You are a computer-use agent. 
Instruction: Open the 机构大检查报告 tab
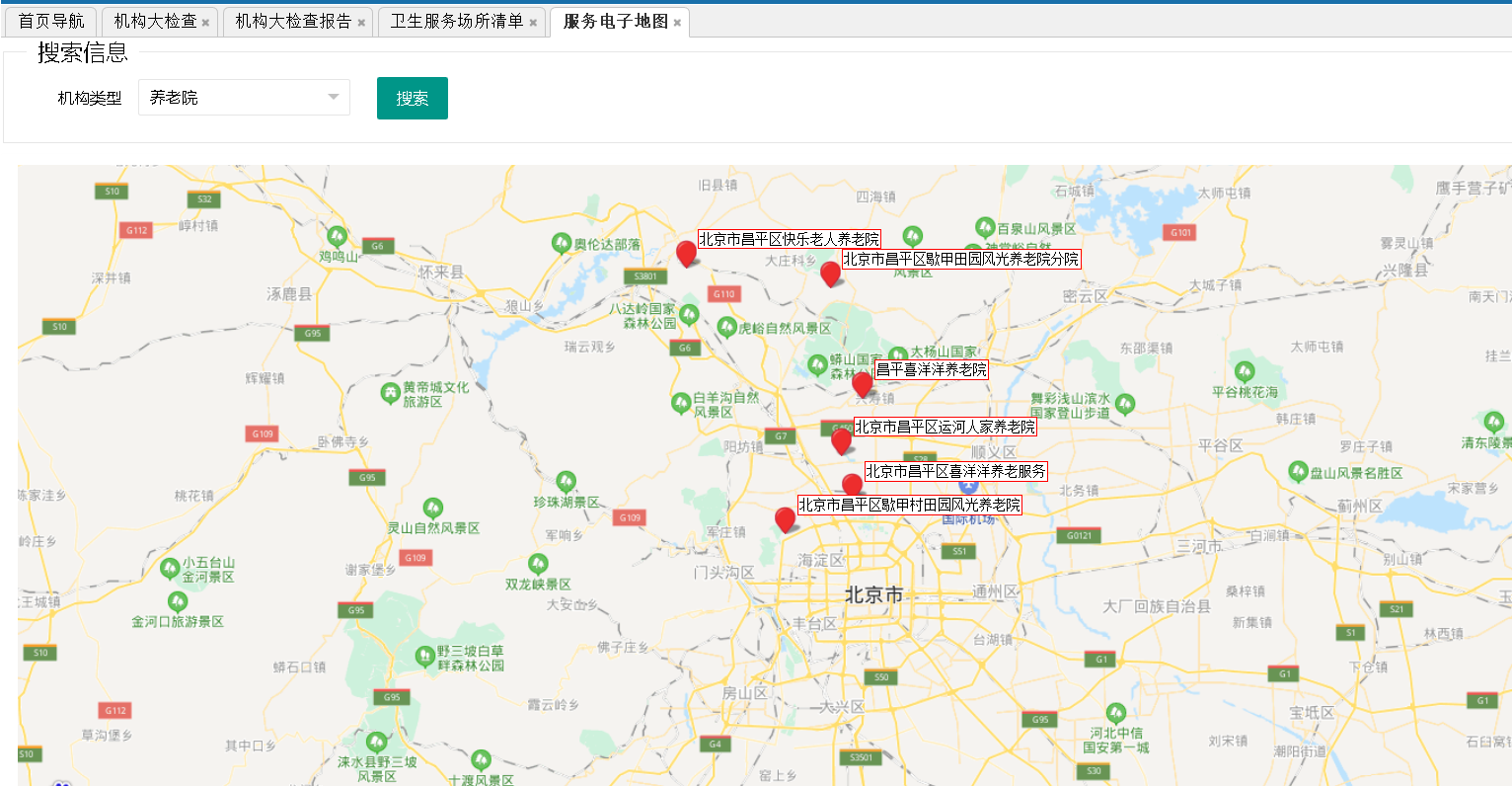(x=293, y=22)
